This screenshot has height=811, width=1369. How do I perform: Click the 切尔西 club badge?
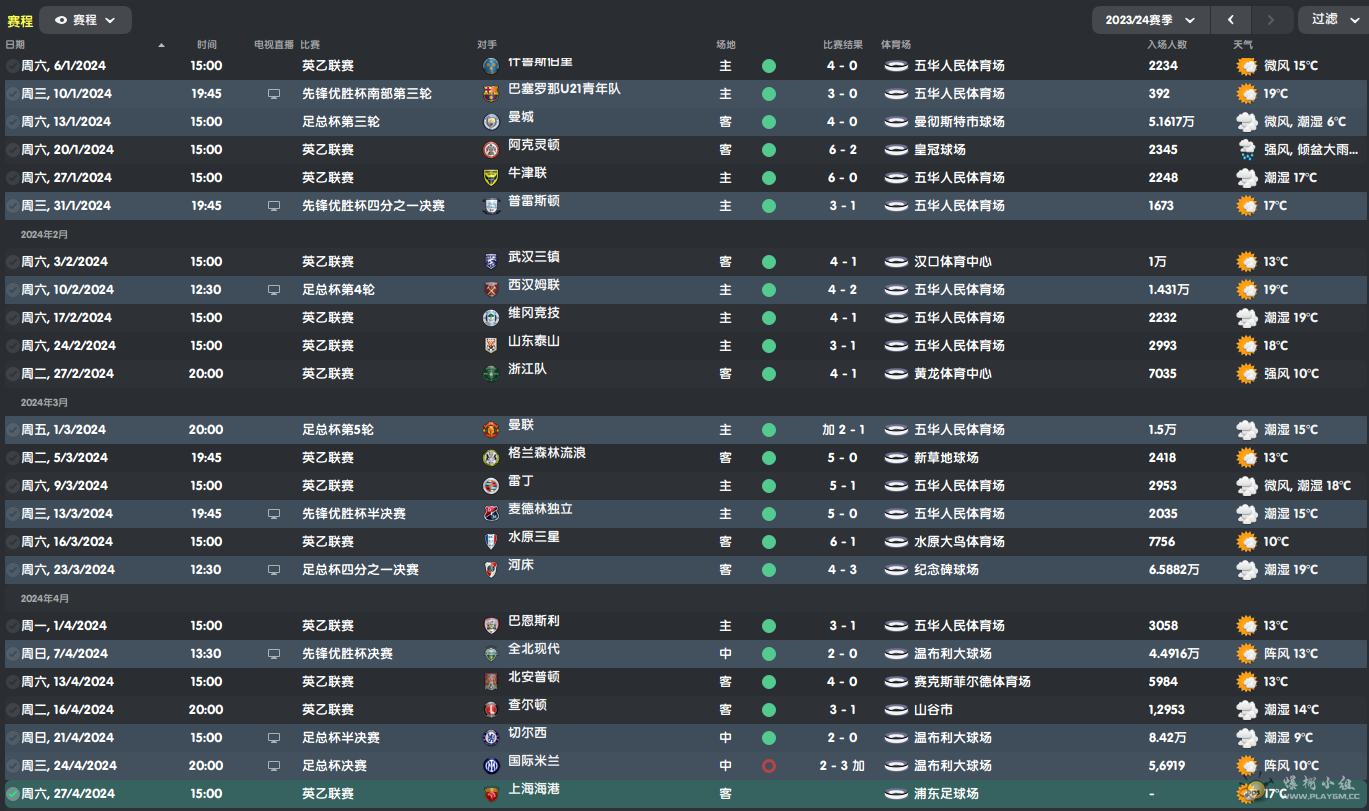[x=491, y=738]
